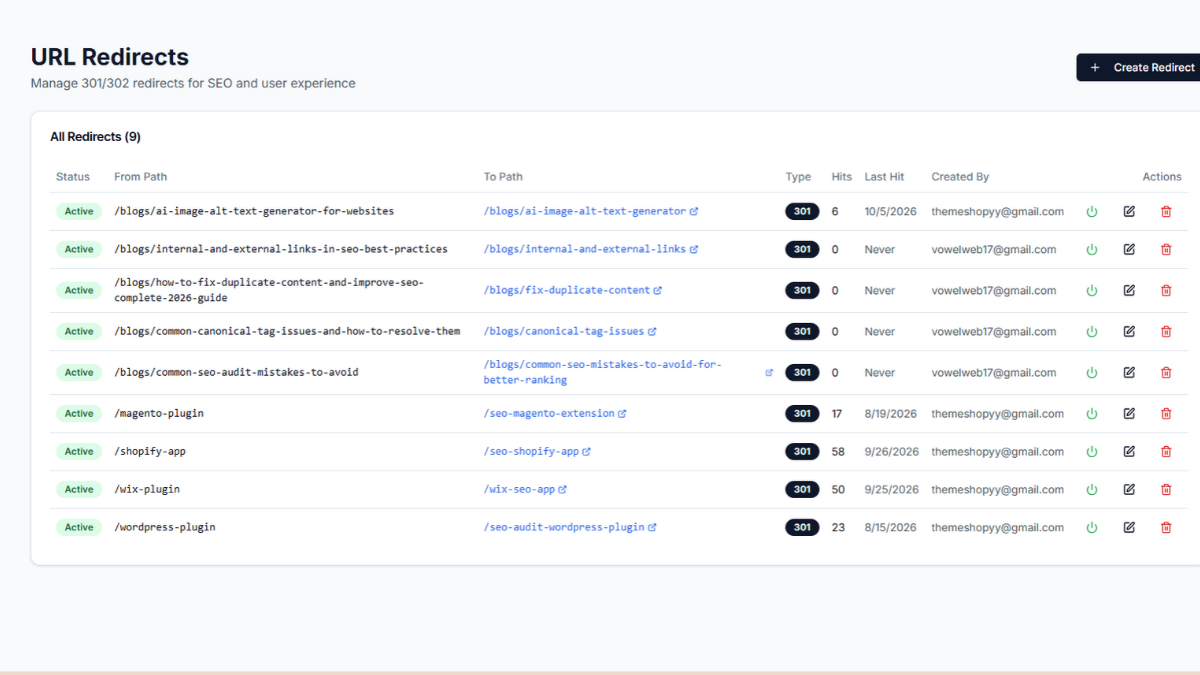Delete the /wix-plugin redirect
Image resolution: width=1200 pixels, height=675 pixels.
pyautogui.click(x=1166, y=489)
